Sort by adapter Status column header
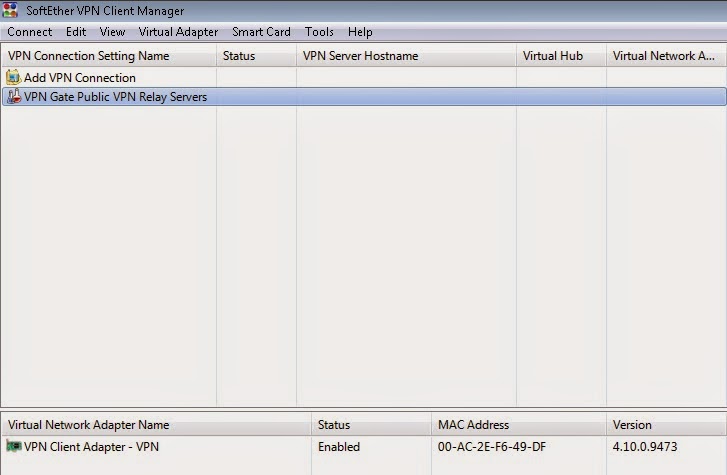 point(371,424)
